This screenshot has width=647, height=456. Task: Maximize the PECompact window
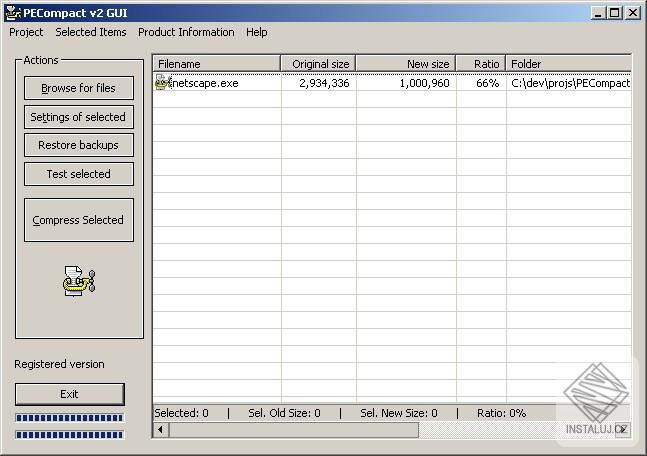[614, 13]
